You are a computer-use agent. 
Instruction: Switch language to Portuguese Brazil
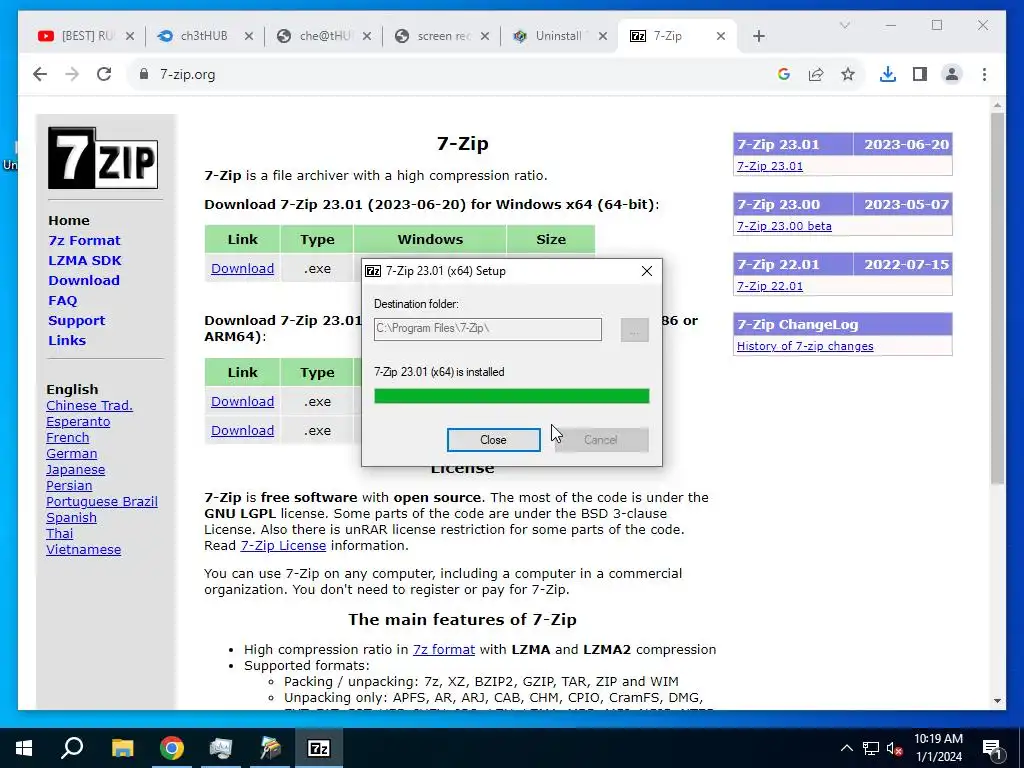click(x=102, y=502)
